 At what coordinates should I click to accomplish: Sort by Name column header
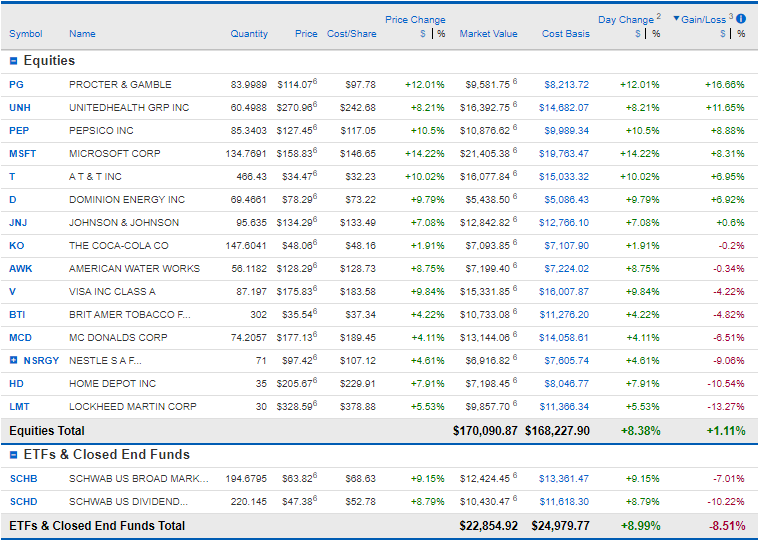point(82,34)
